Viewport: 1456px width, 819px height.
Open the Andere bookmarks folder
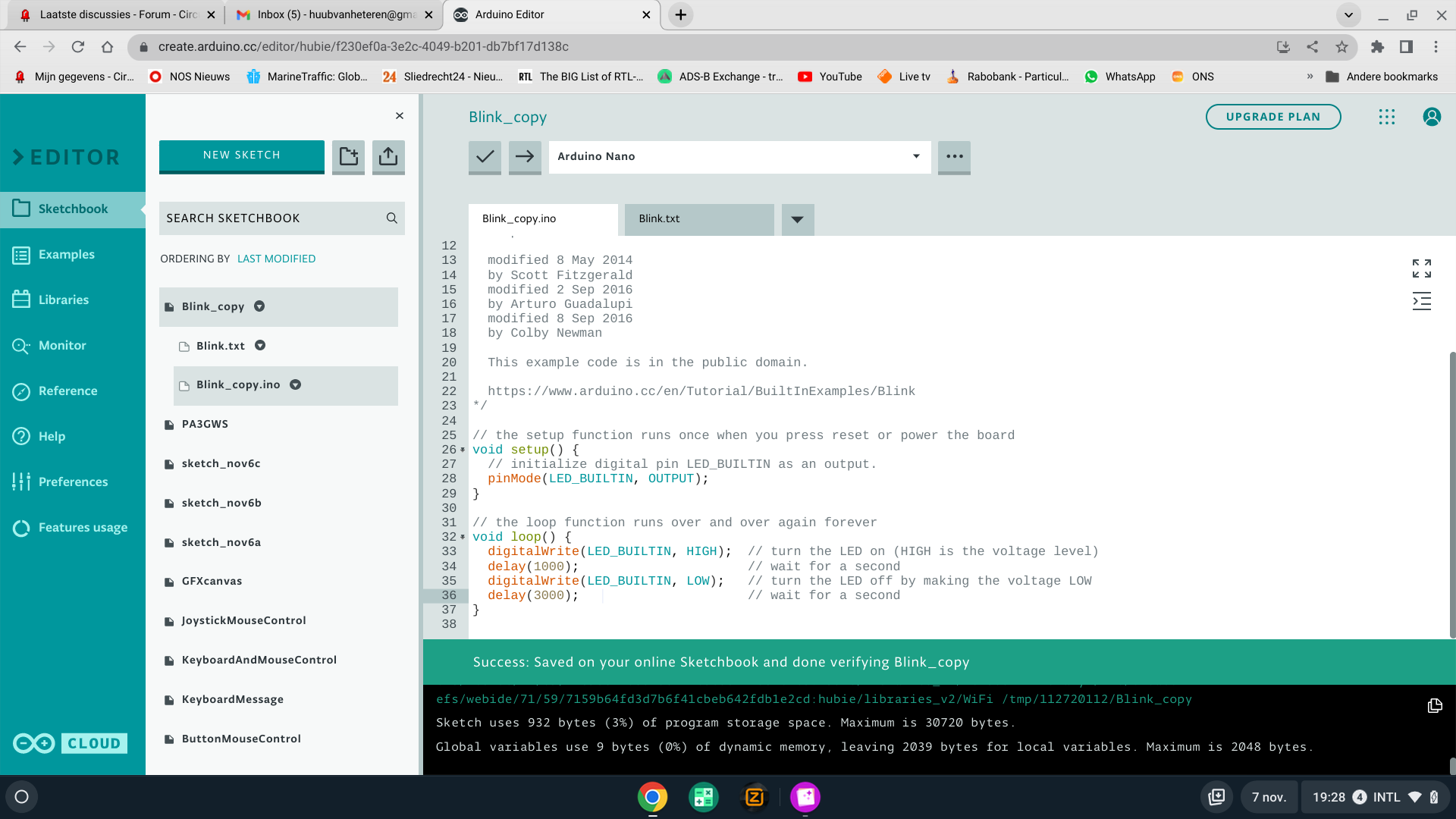pyautogui.click(x=1382, y=77)
